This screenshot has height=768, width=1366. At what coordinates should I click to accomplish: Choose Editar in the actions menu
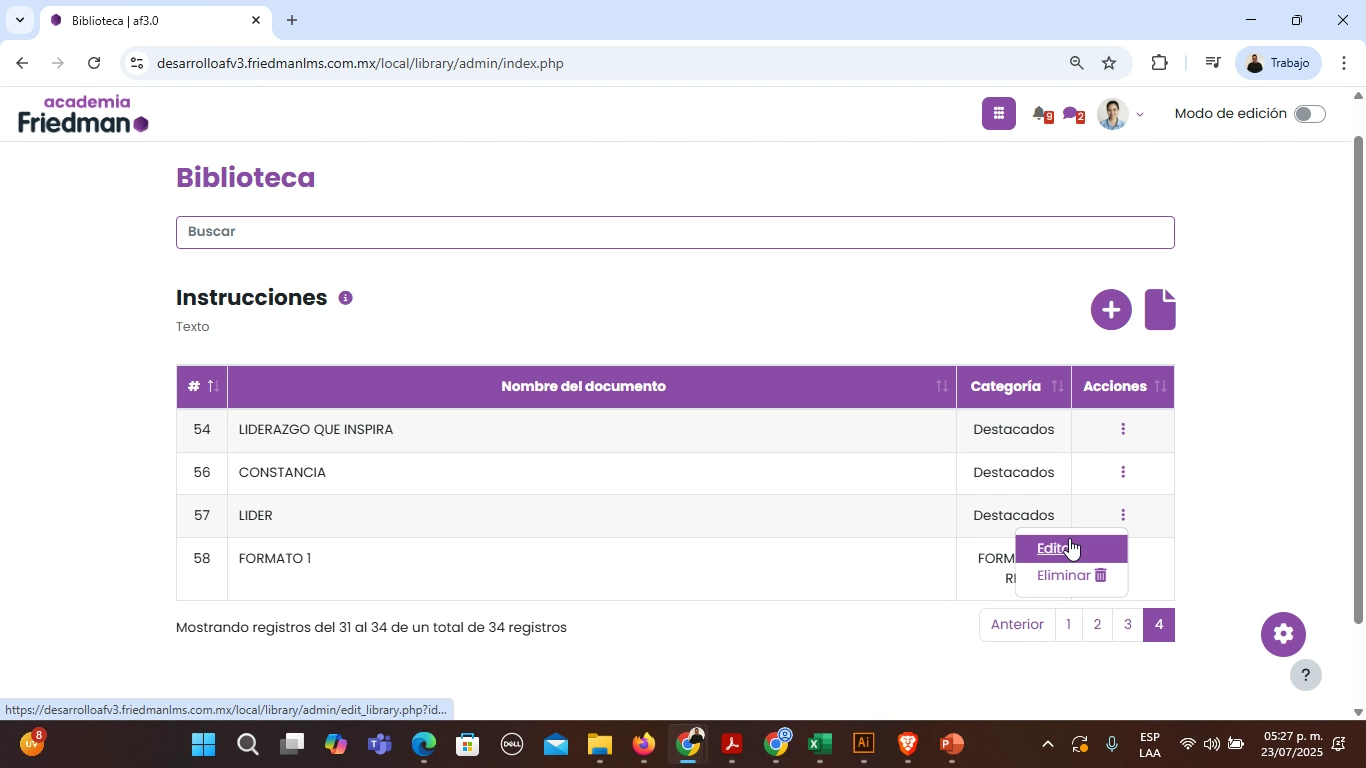[1071, 548]
